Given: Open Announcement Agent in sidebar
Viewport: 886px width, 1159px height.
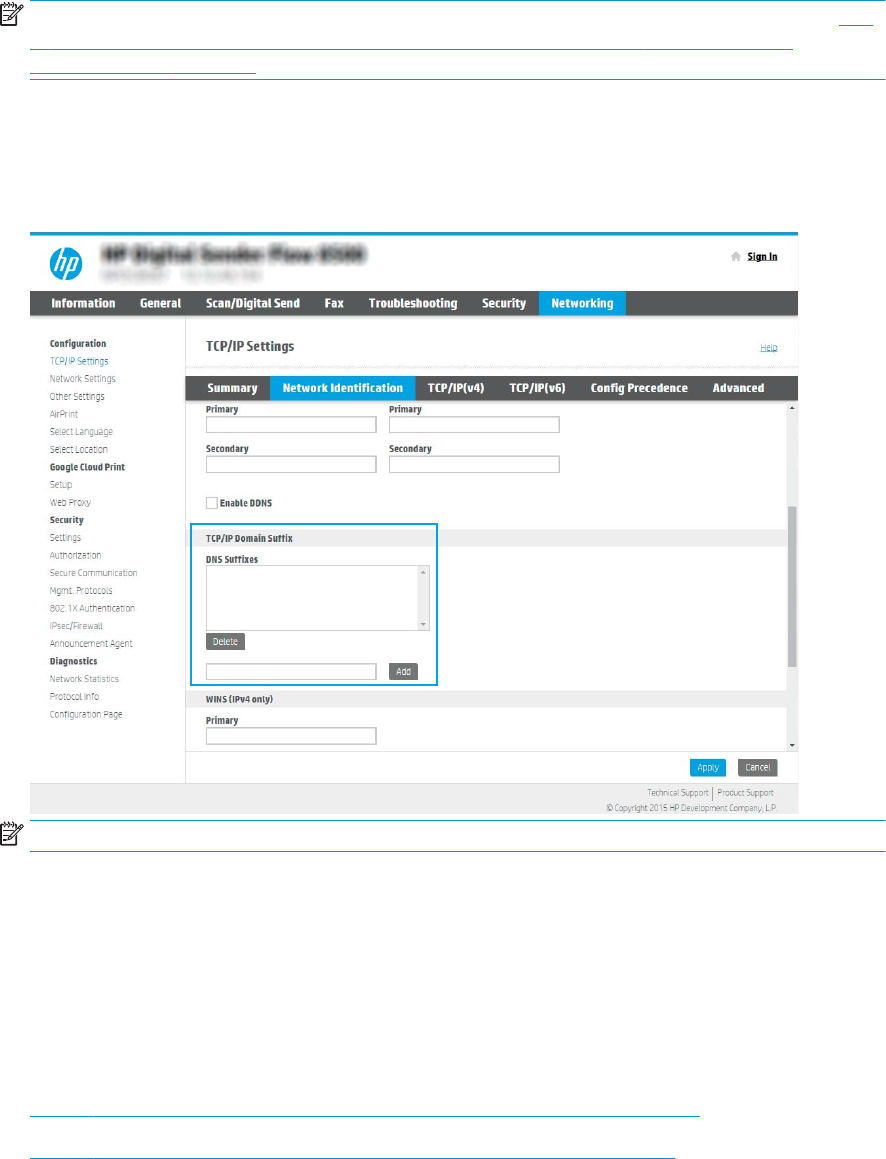Looking at the screenshot, I should [91, 644].
